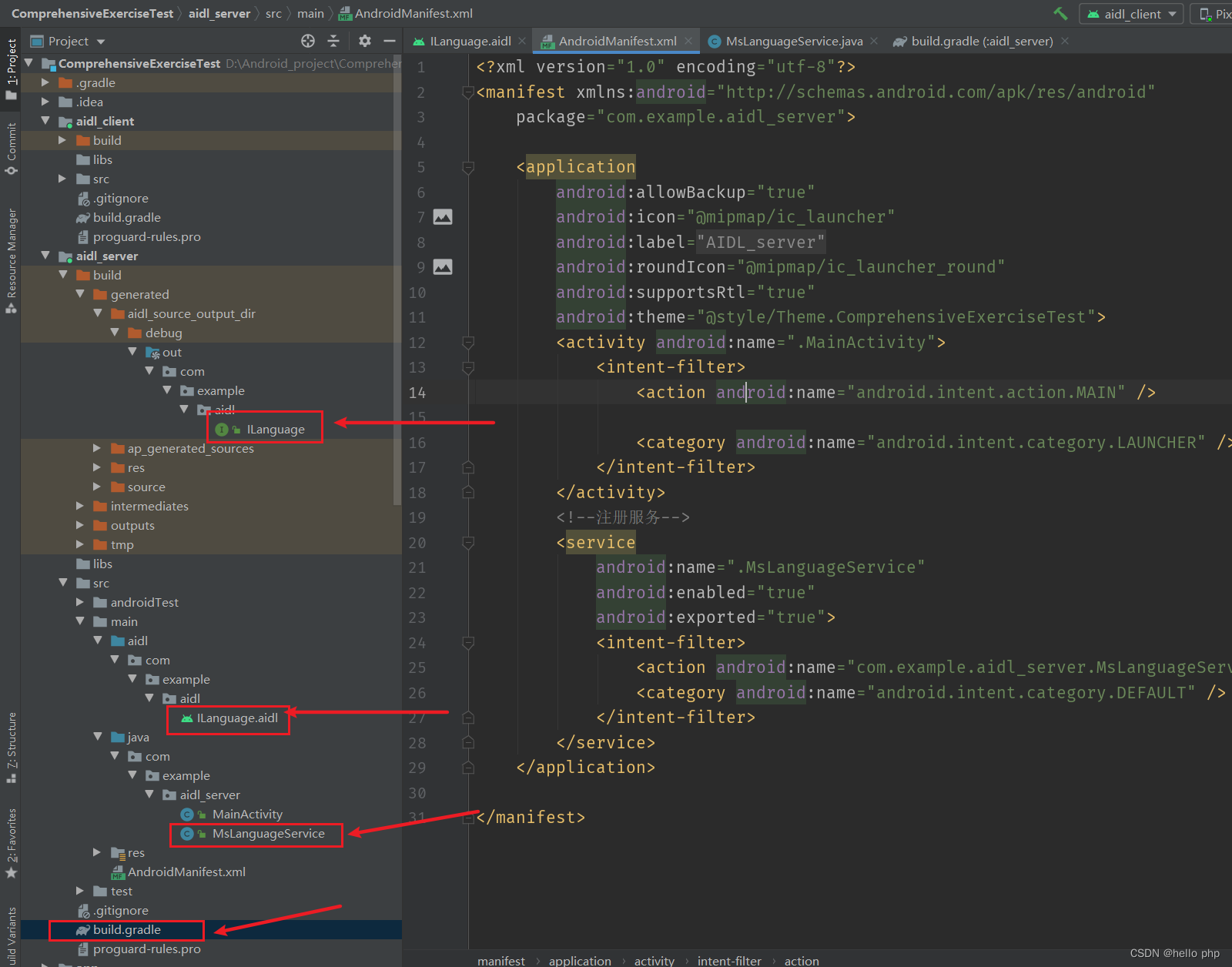
Task: Collapse the aidl_client module
Action: coord(45,121)
